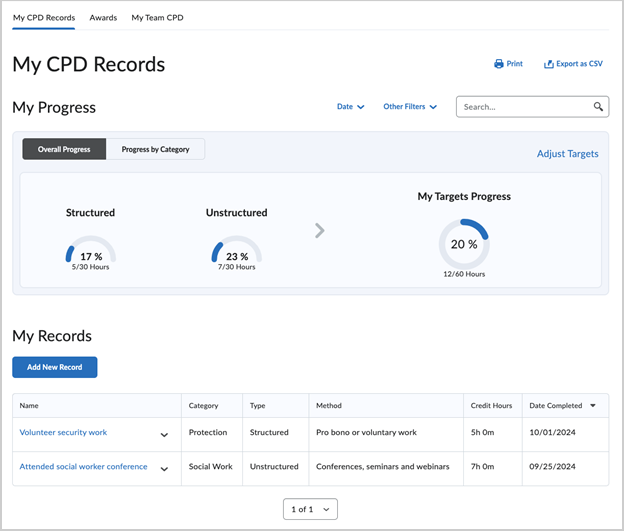Expand Attended social worker conference chevron
624x531 pixels.
coord(164,469)
